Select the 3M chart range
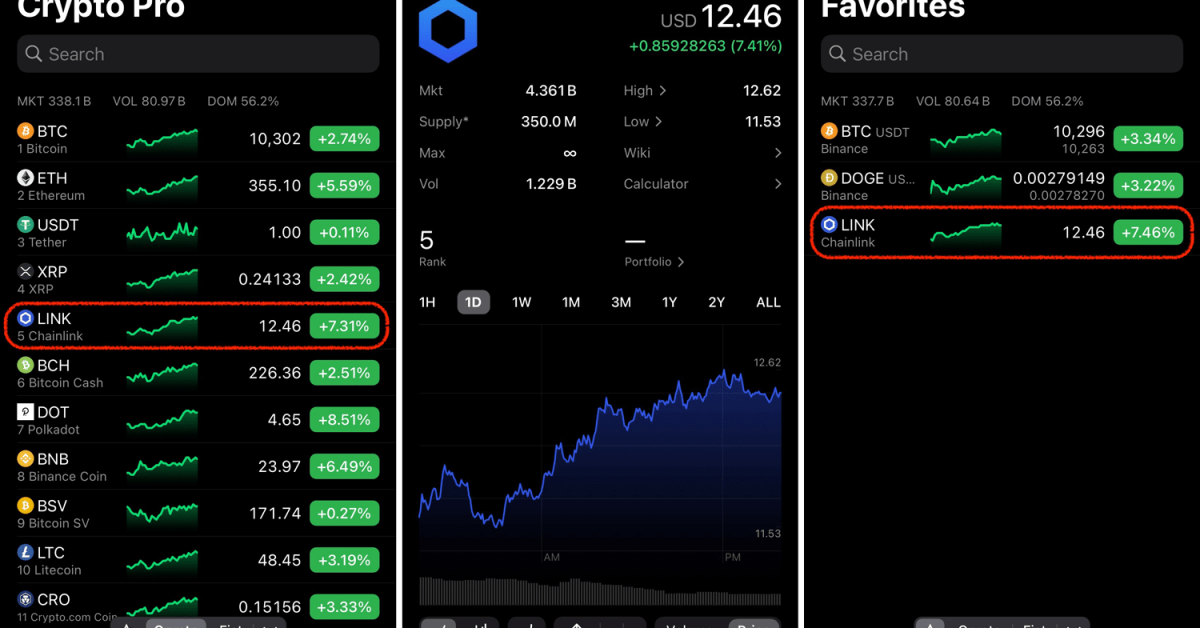 coord(621,302)
